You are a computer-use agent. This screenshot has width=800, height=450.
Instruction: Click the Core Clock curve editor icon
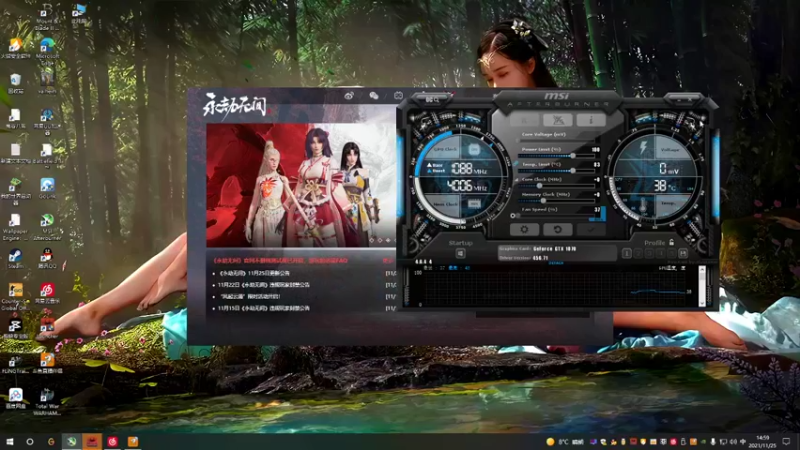pos(515,180)
